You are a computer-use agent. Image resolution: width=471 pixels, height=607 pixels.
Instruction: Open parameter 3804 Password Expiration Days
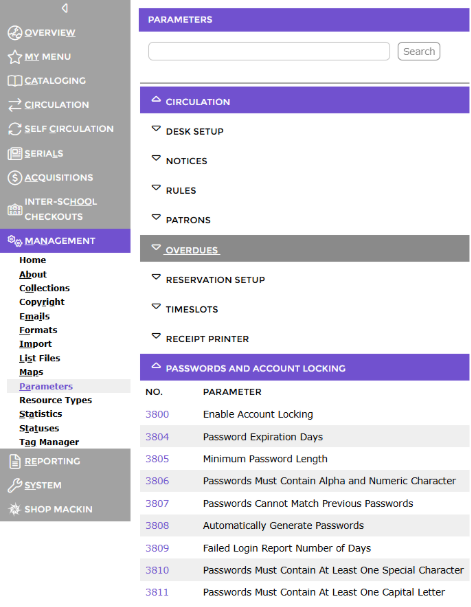click(x=157, y=437)
